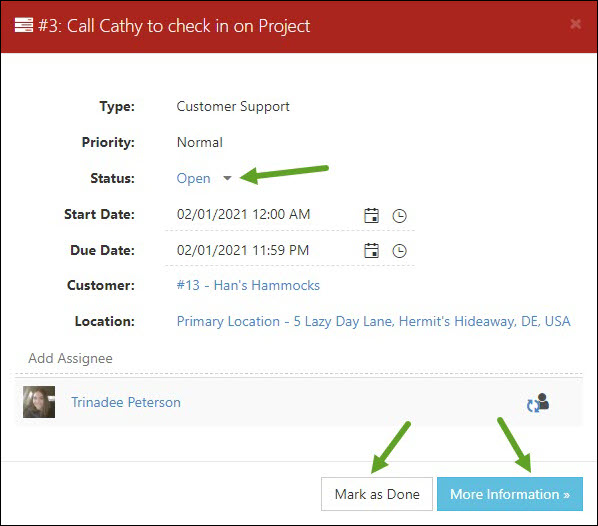The width and height of the screenshot is (598, 526).
Task: Open the Due Date calendar picker
Action: [371, 251]
